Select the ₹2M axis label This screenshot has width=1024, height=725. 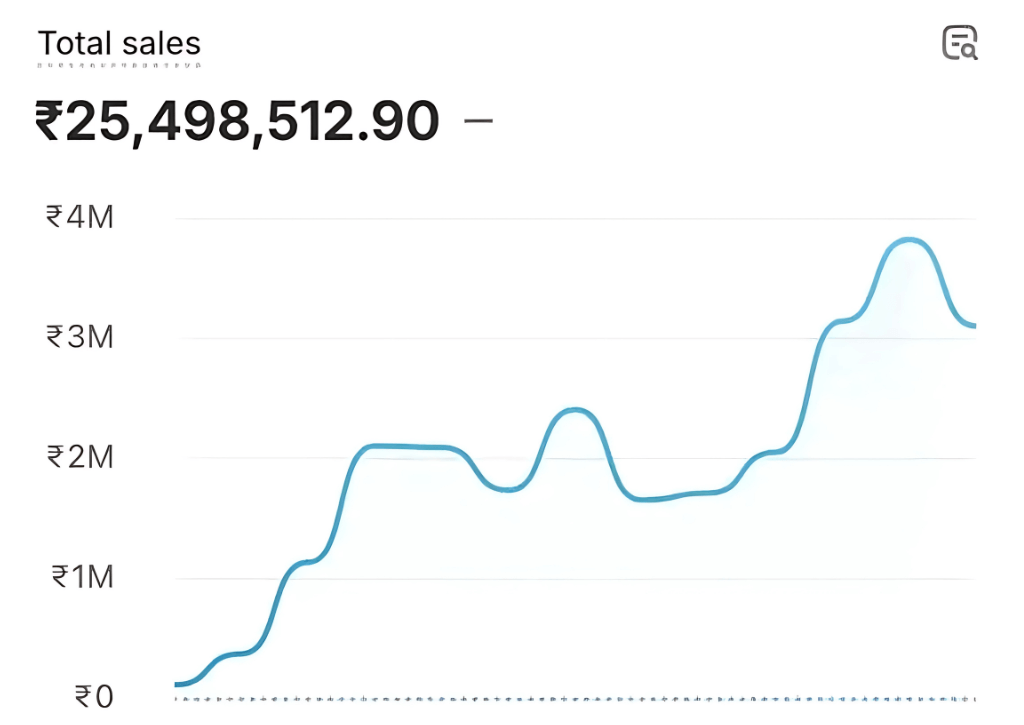click(80, 457)
